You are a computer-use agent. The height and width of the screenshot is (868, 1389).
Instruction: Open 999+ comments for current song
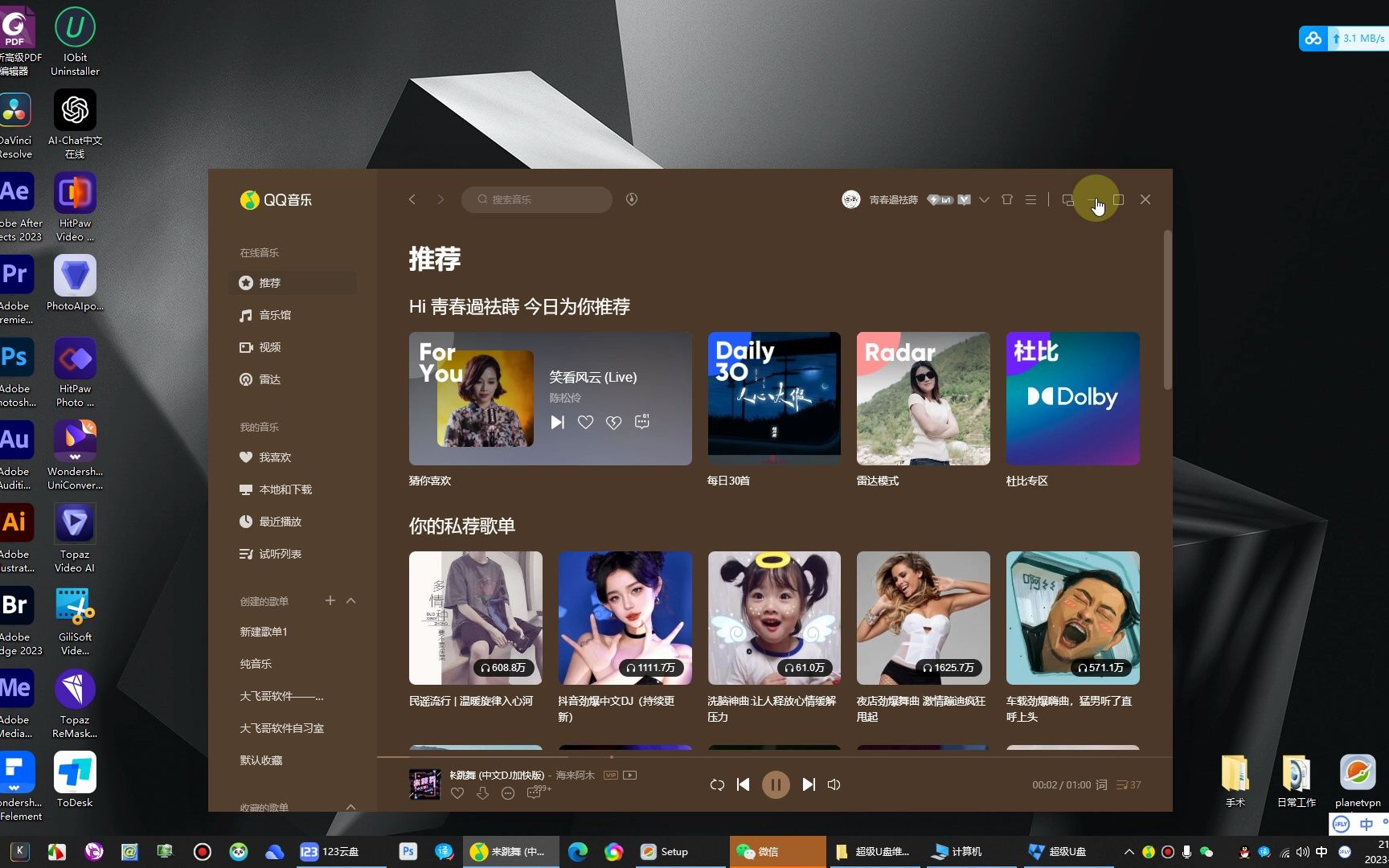click(538, 792)
